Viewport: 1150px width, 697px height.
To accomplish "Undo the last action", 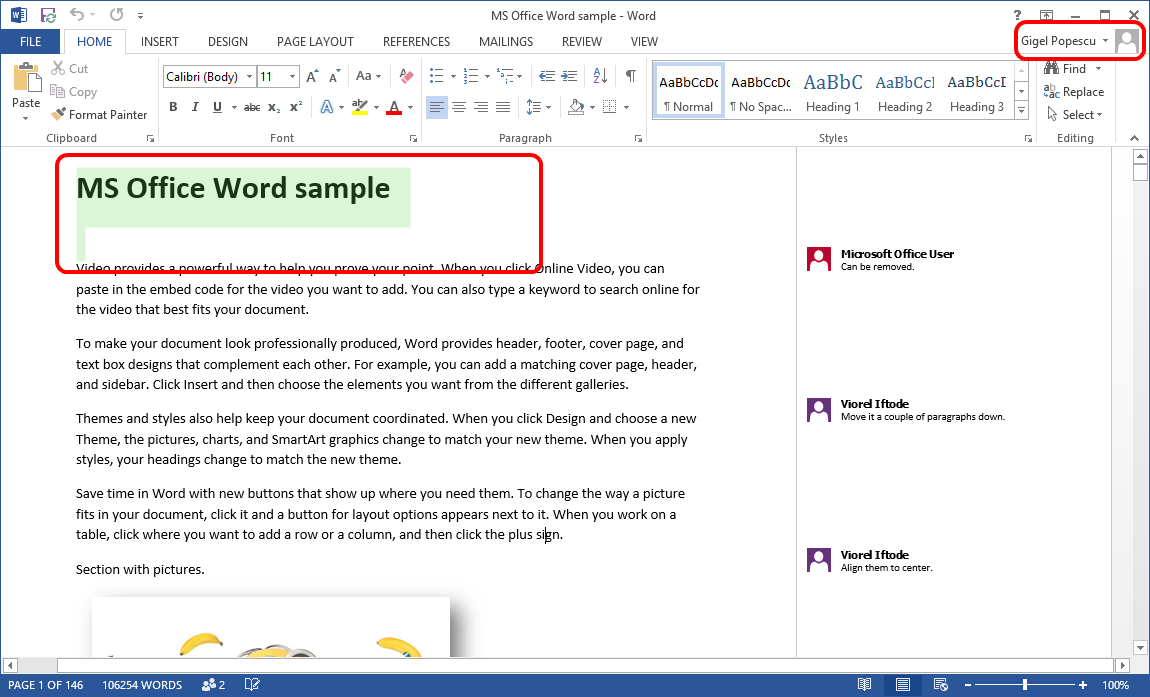I will 76,15.
